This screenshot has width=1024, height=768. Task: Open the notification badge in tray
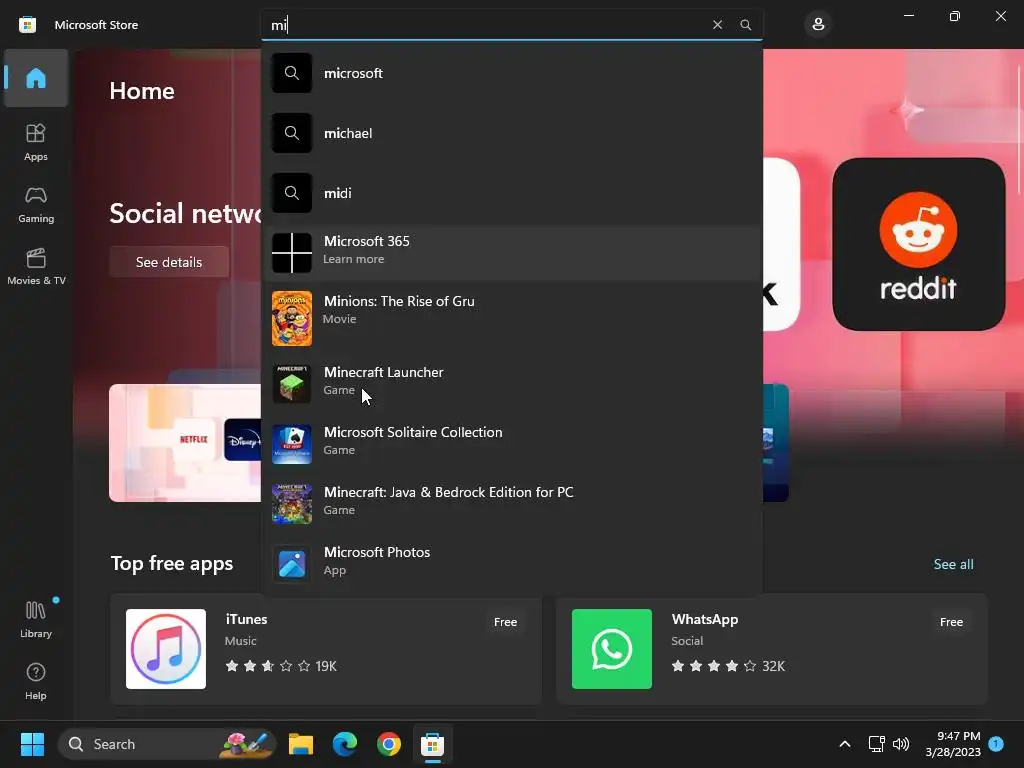point(996,744)
